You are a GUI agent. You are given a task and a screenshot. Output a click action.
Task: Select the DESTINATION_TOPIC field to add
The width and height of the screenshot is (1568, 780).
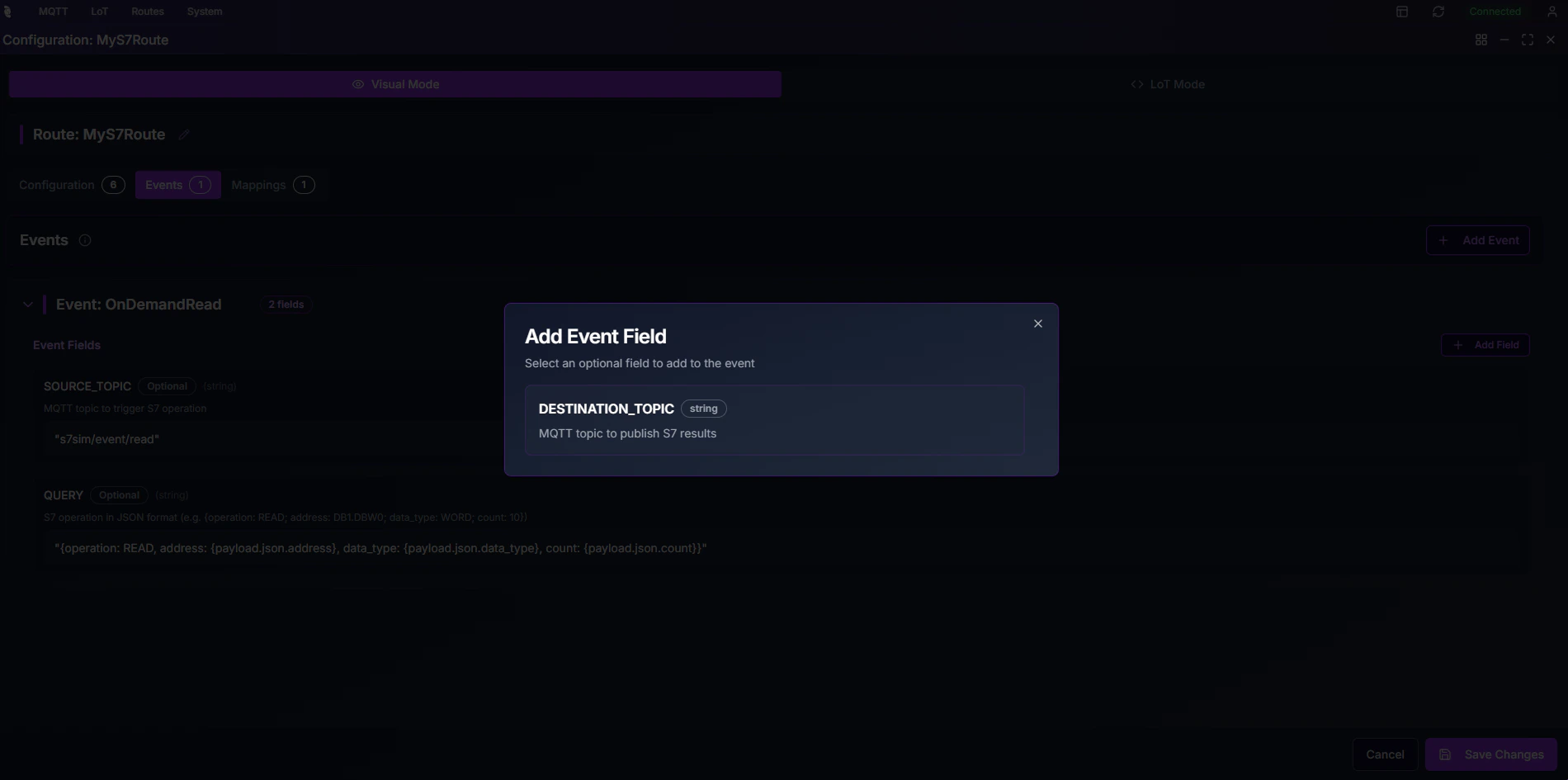click(x=773, y=419)
